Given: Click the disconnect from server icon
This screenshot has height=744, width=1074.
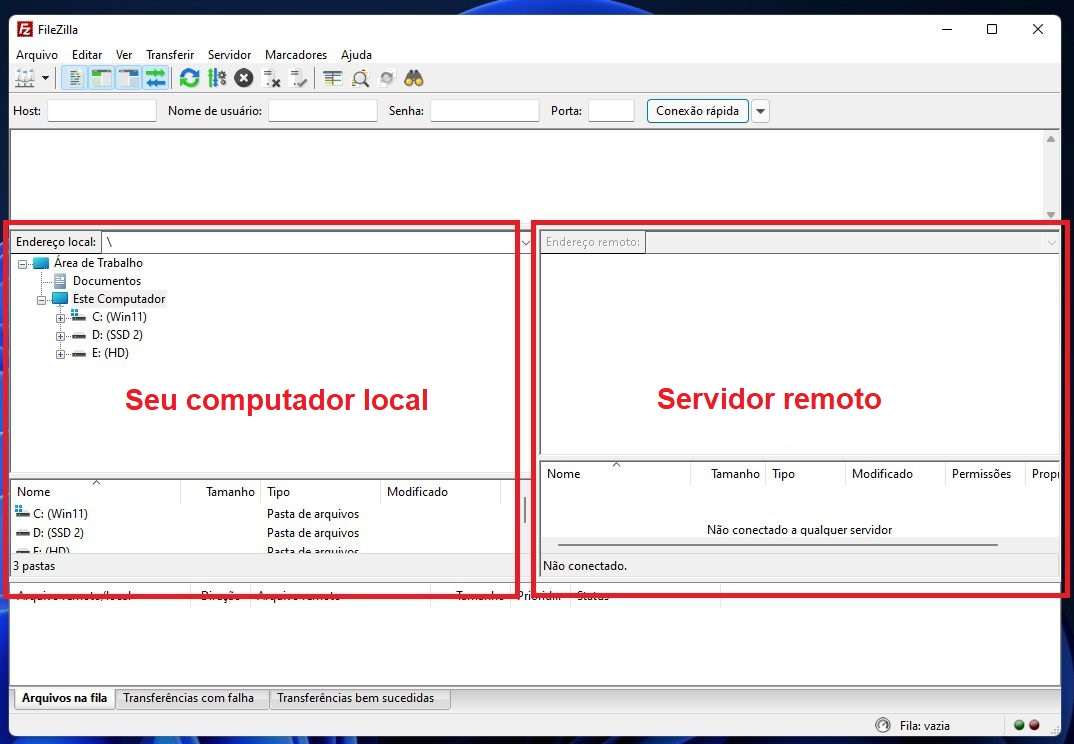Looking at the screenshot, I should [x=272, y=78].
